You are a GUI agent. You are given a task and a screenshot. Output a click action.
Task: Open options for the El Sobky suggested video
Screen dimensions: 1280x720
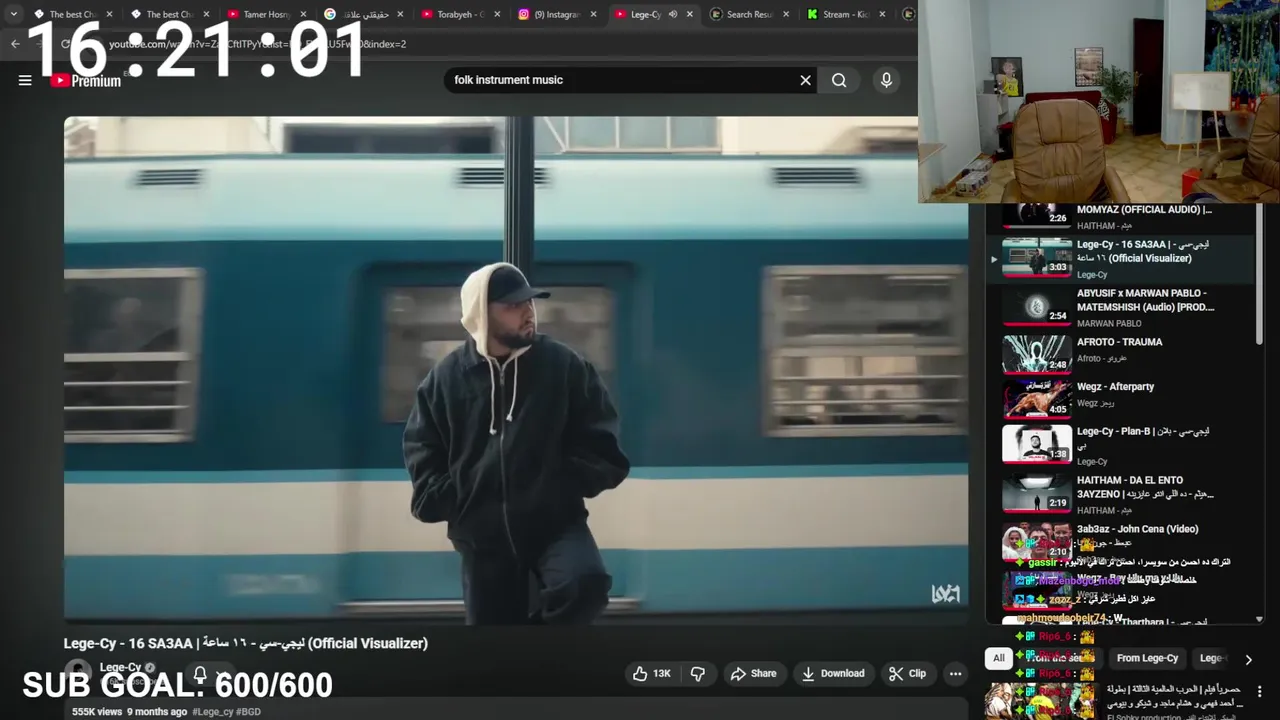pyautogui.click(x=1259, y=692)
